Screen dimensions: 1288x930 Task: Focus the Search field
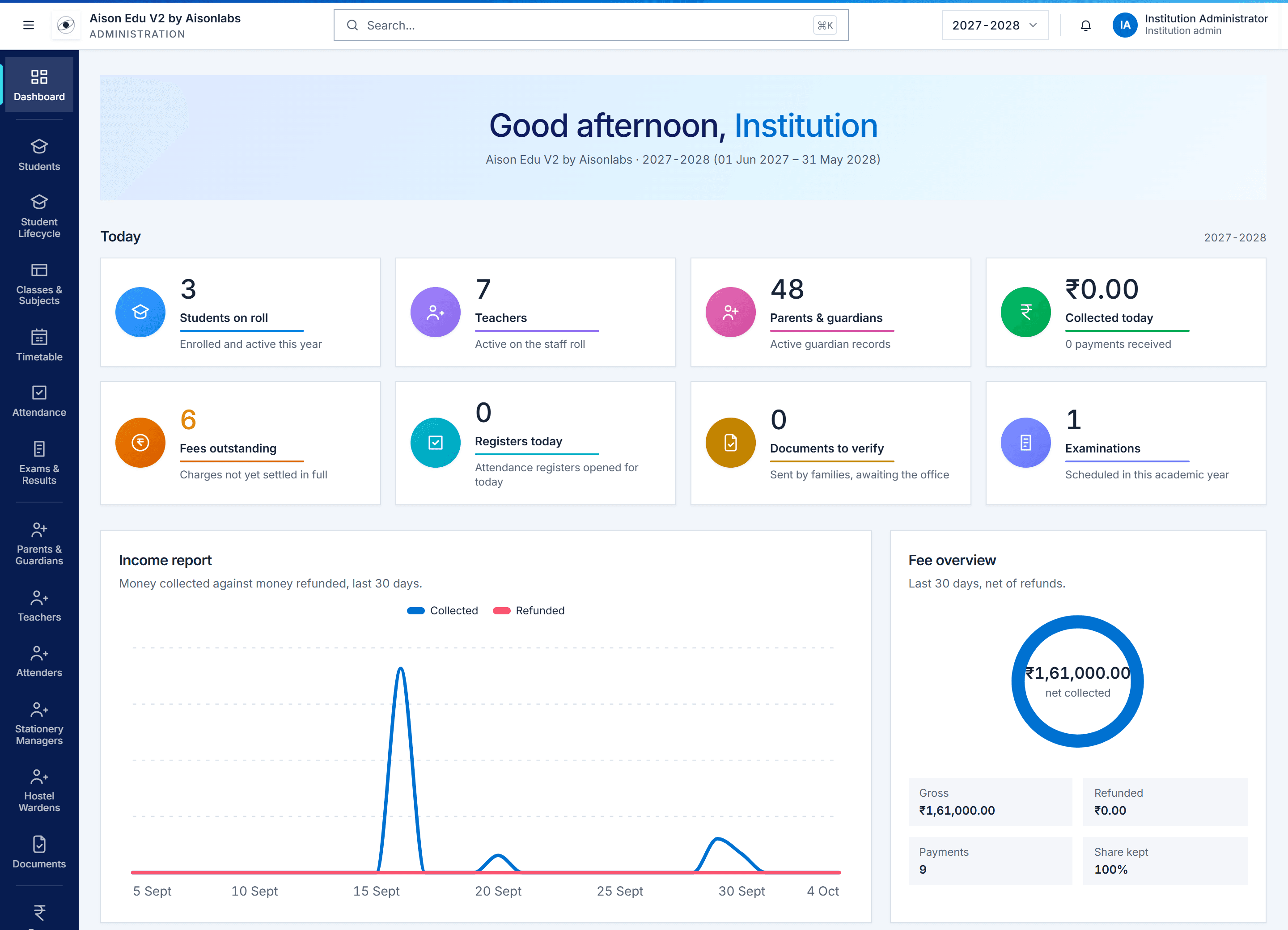click(591, 25)
